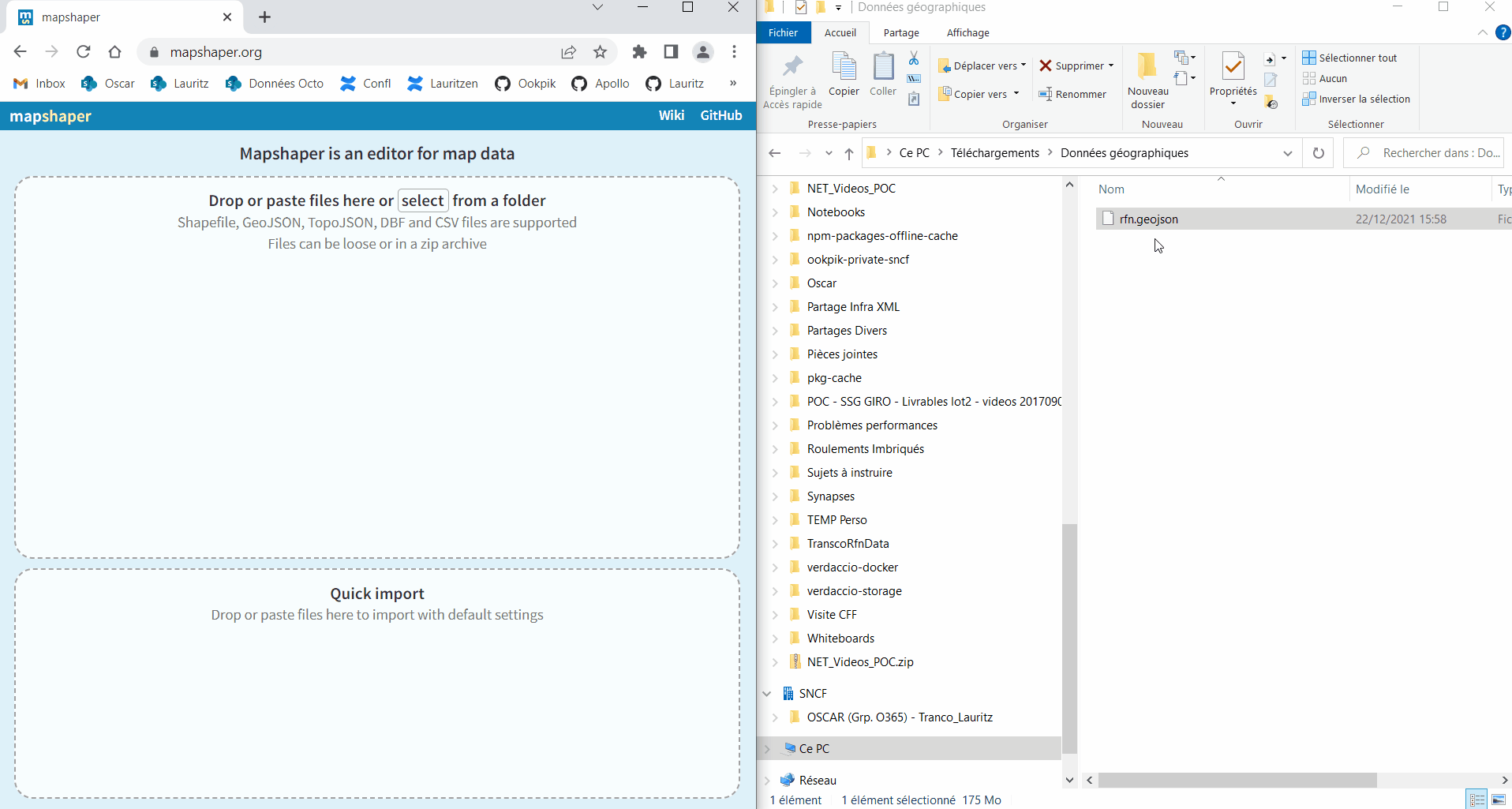Click the Nouveau dossier folder icon

point(1147,67)
